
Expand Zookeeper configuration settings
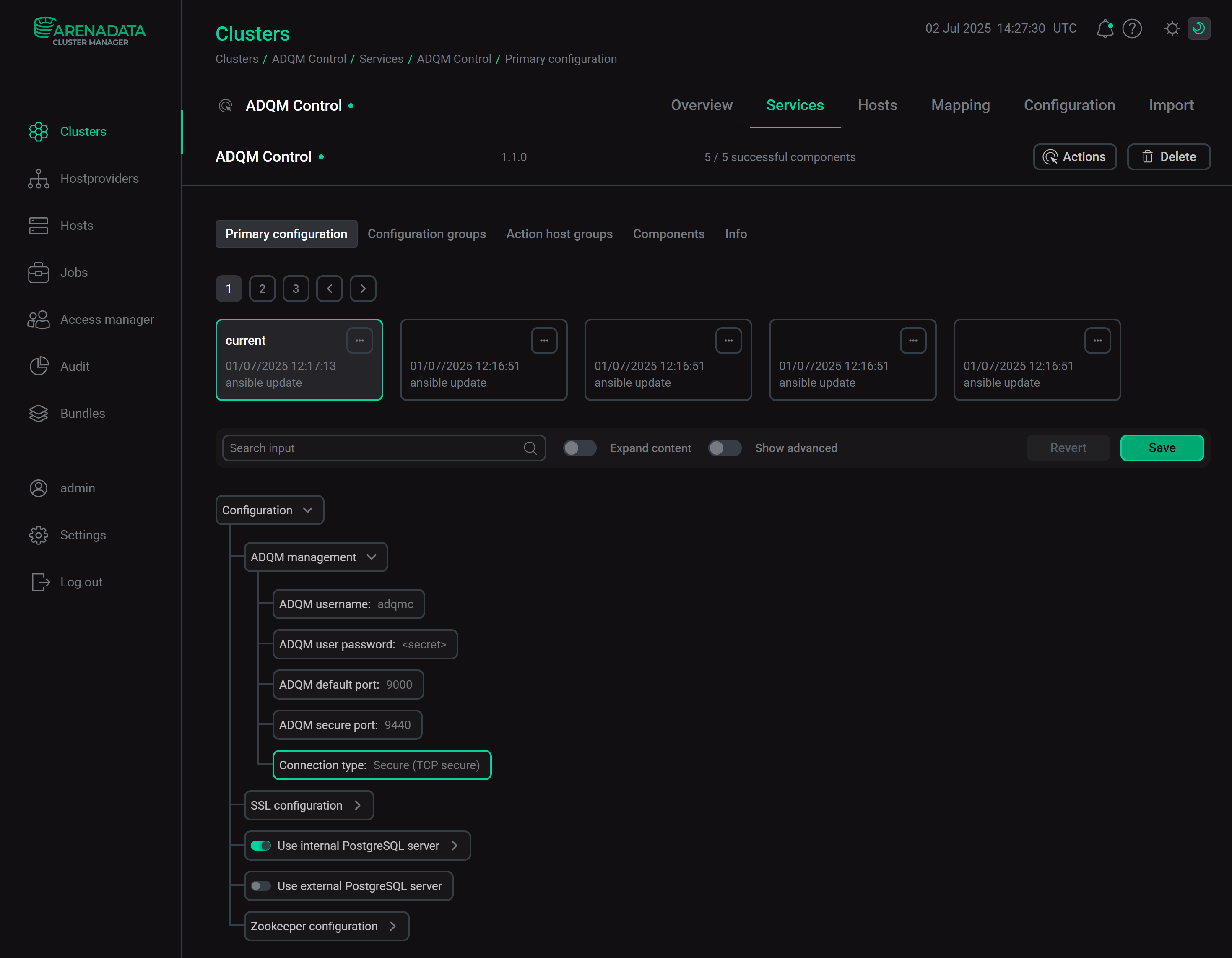[393, 926]
